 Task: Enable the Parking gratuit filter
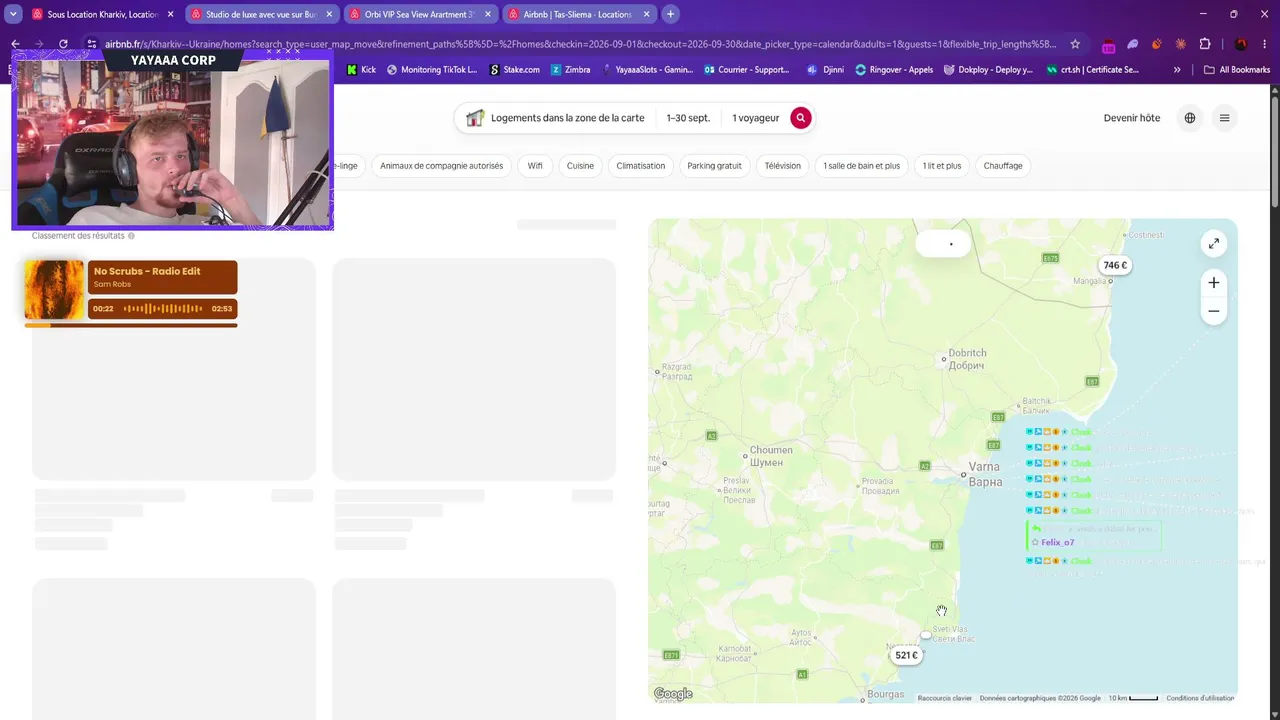714,166
